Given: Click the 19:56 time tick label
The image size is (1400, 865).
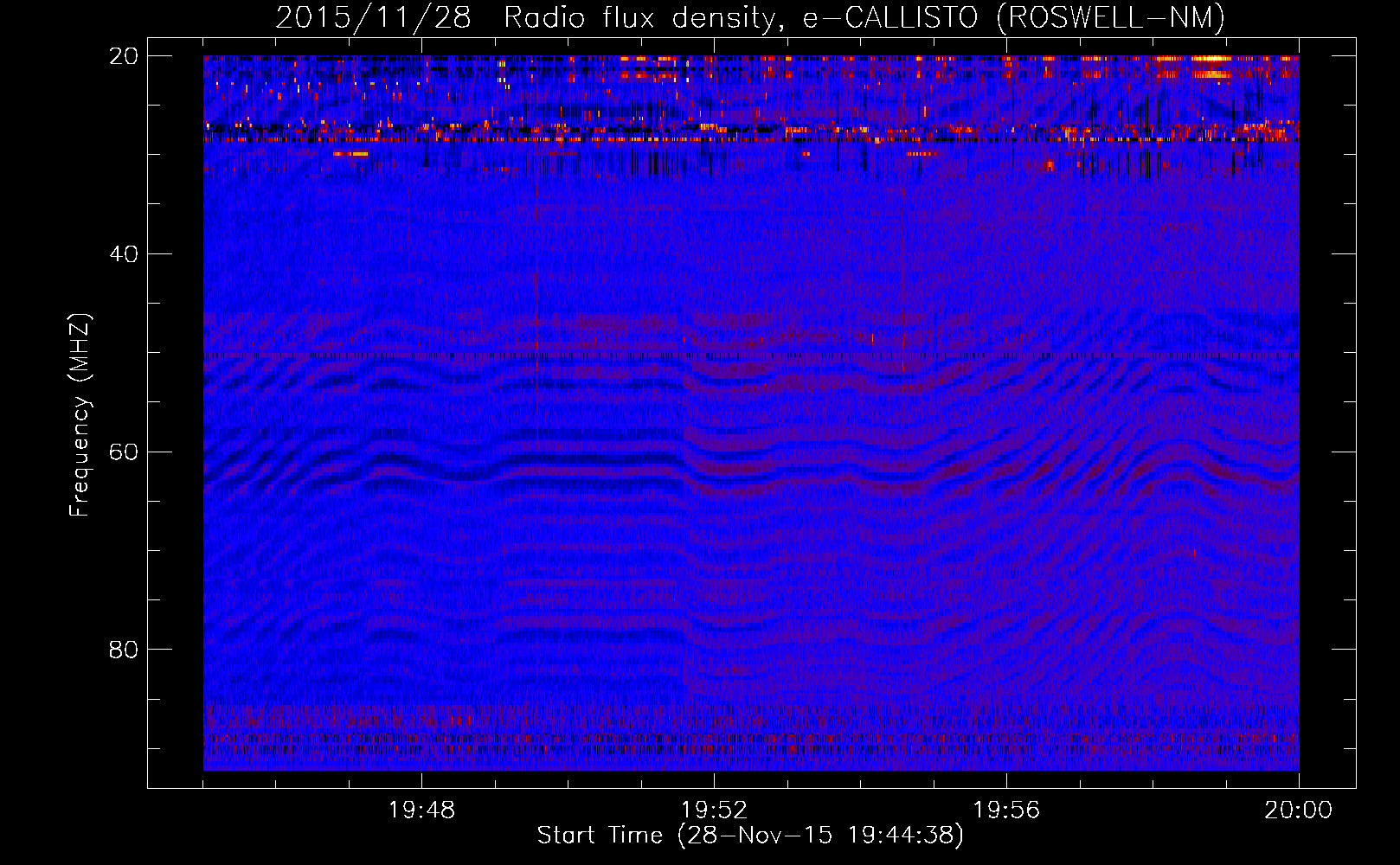Looking at the screenshot, I should click(x=1006, y=811).
